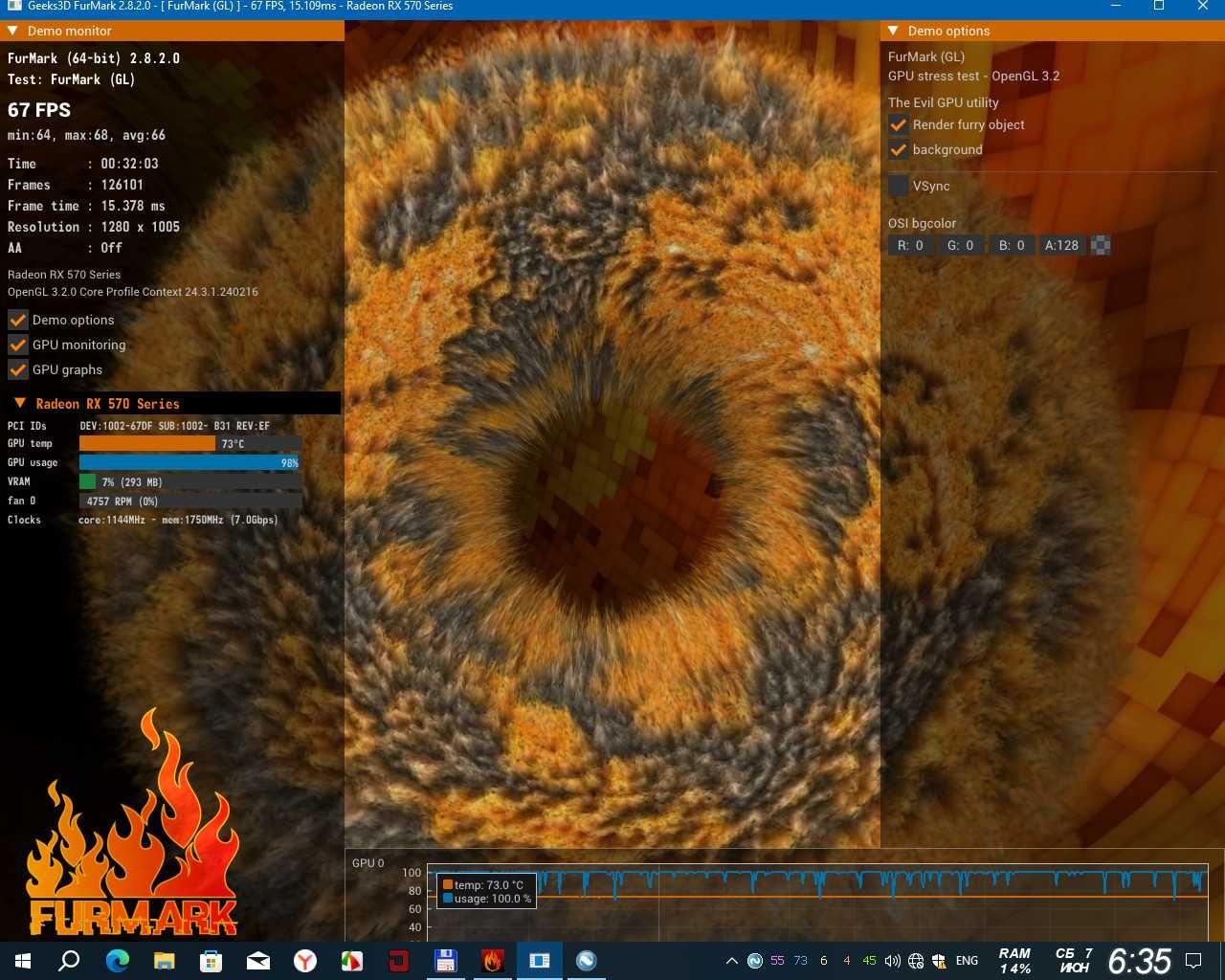Launch Yandex Browser from taskbar
1225x980 pixels.
point(304,960)
